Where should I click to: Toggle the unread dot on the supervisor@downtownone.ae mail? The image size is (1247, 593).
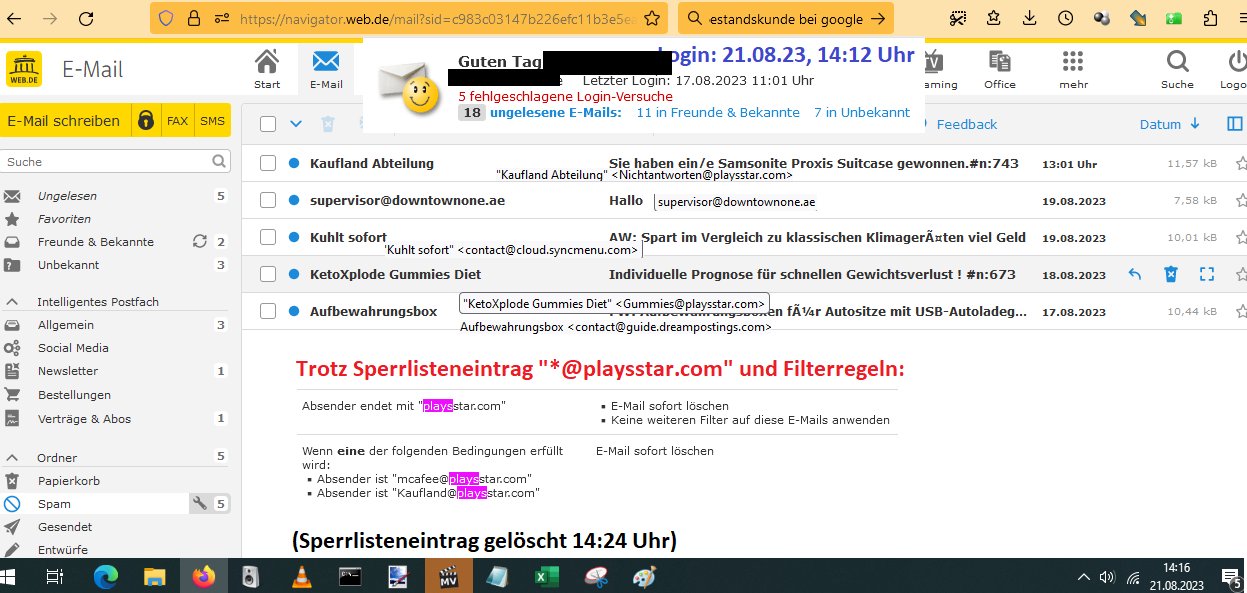click(x=294, y=200)
